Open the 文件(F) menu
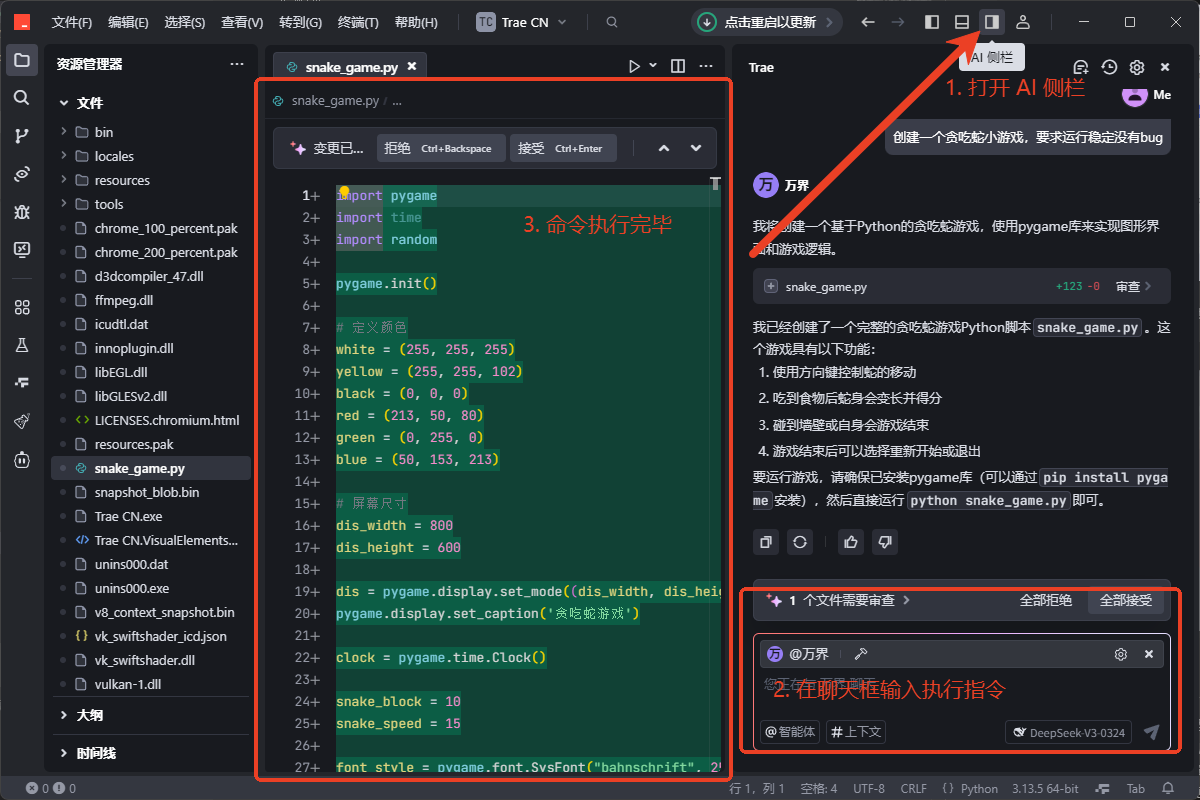The height and width of the screenshot is (800, 1200). pyautogui.click(x=71, y=22)
